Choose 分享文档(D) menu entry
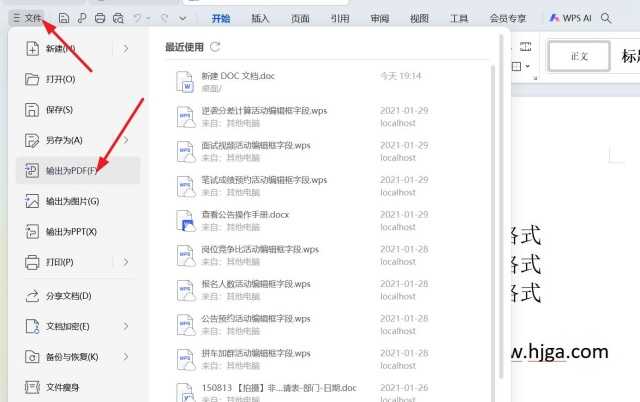Viewport: 640px width, 402px height. point(78,296)
